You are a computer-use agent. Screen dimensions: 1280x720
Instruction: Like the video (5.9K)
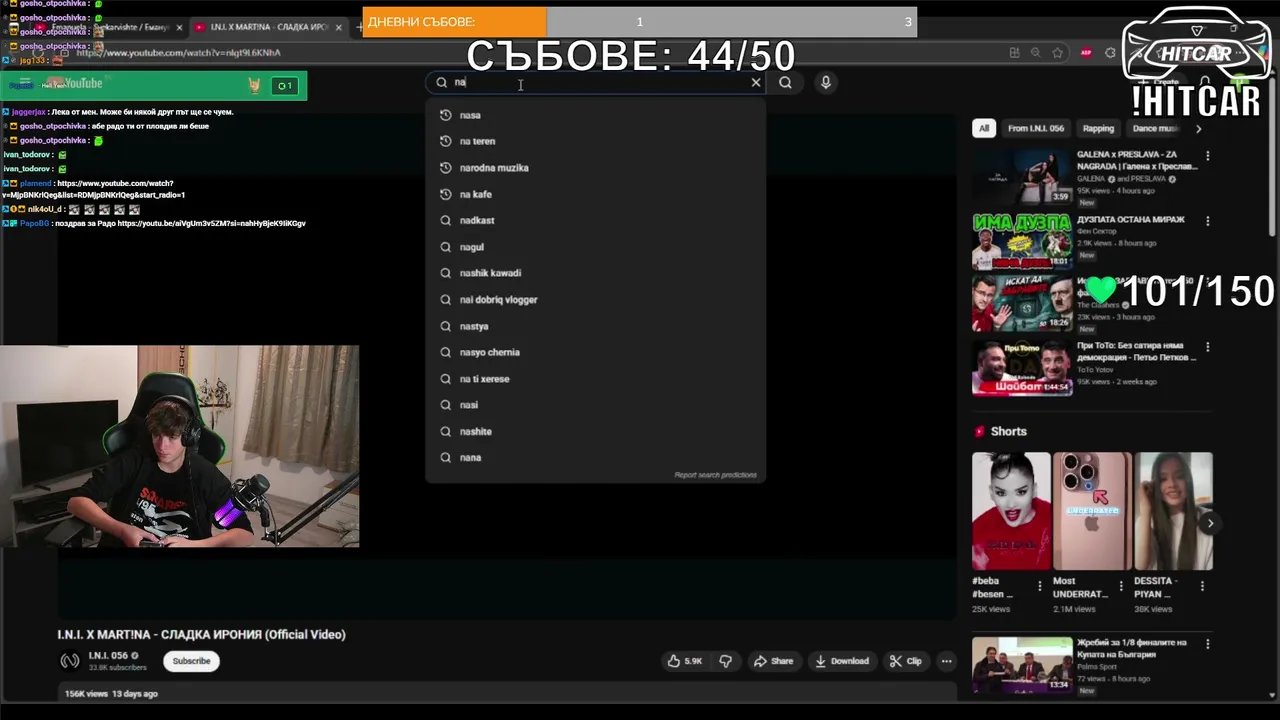pos(685,661)
